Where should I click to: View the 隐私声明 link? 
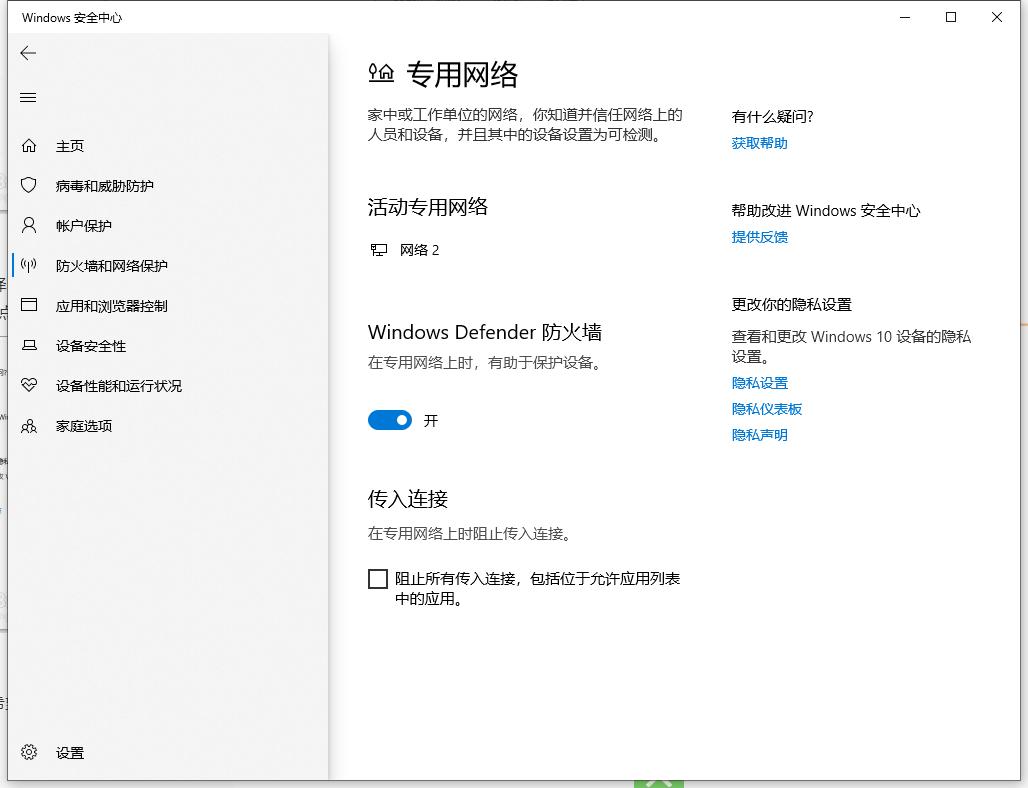(759, 435)
